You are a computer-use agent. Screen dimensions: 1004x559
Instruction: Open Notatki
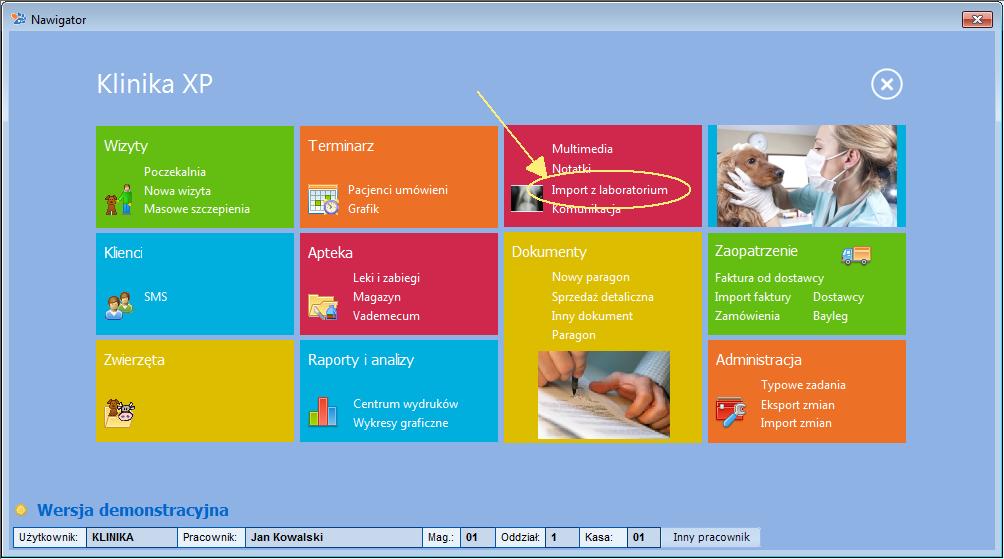pyautogui.click(x=571, y=168)
